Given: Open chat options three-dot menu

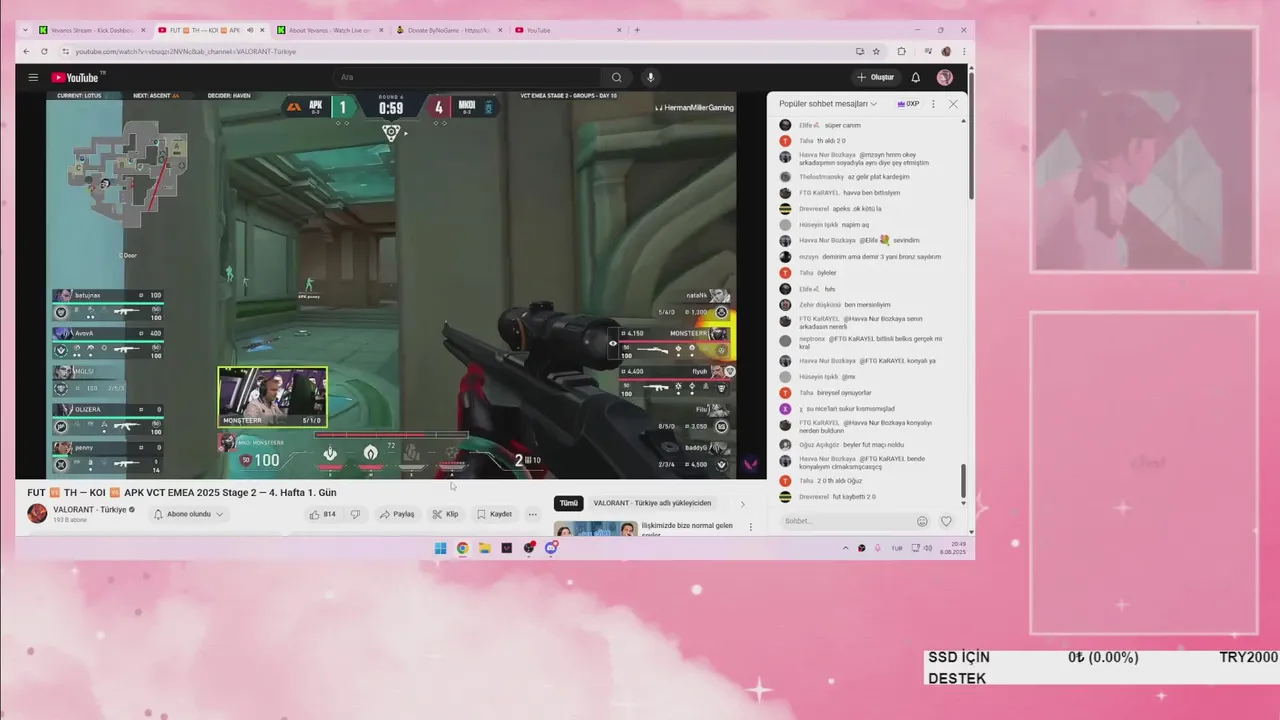Looking at the screenshot, I should pos(933,104).
